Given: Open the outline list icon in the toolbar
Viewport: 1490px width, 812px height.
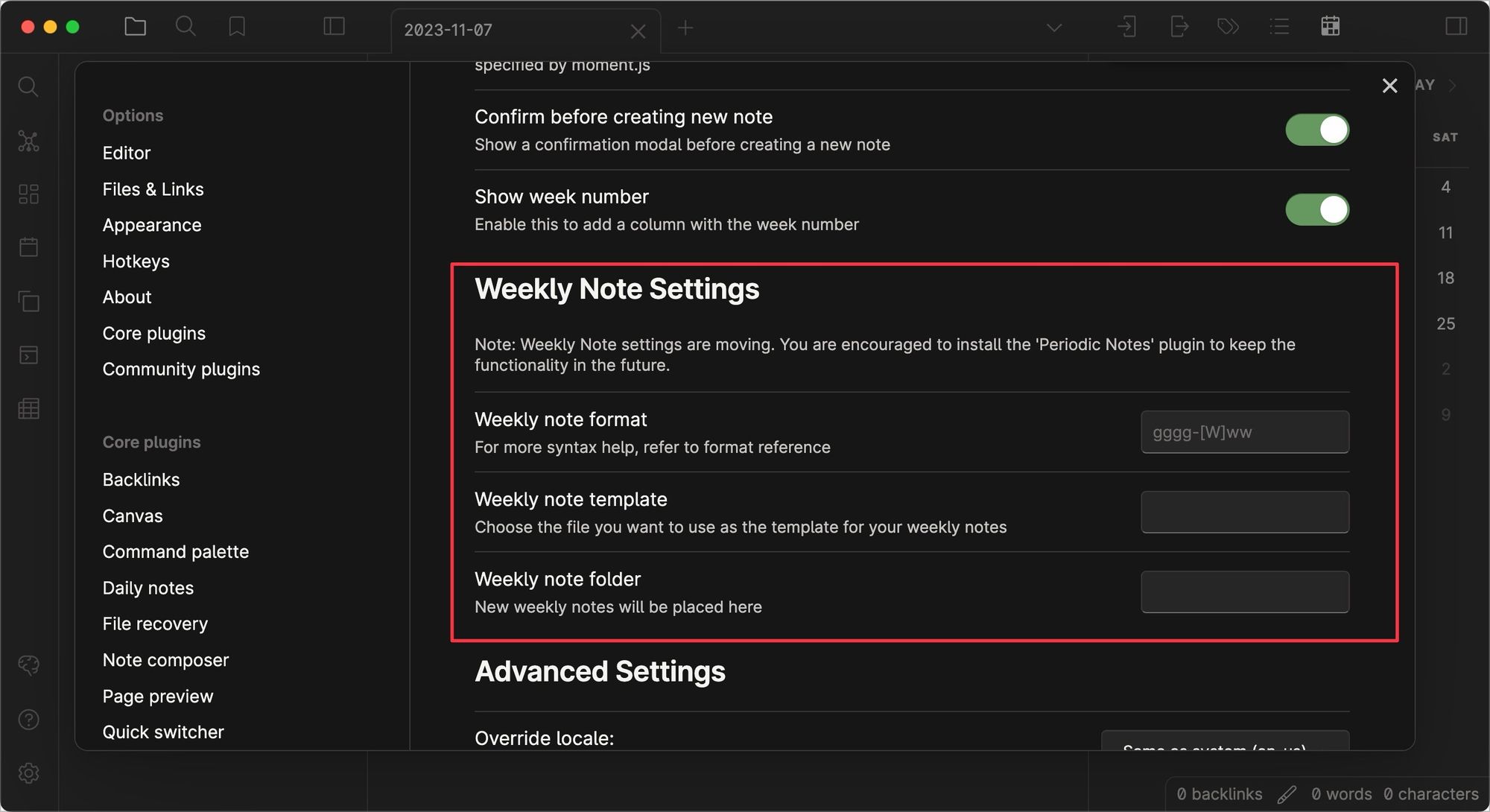Looking at the screenshot, I should (1279, 27).
